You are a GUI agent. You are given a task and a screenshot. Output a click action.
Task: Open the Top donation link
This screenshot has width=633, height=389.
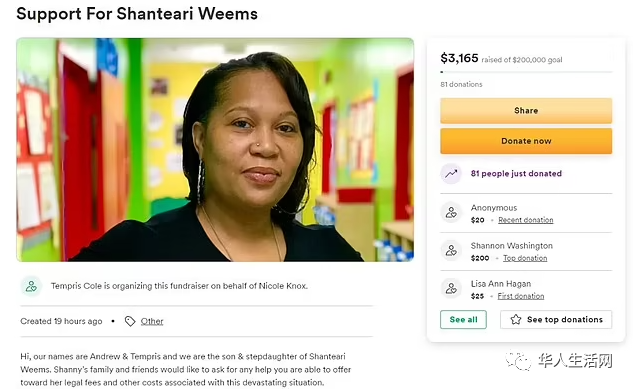525,258
